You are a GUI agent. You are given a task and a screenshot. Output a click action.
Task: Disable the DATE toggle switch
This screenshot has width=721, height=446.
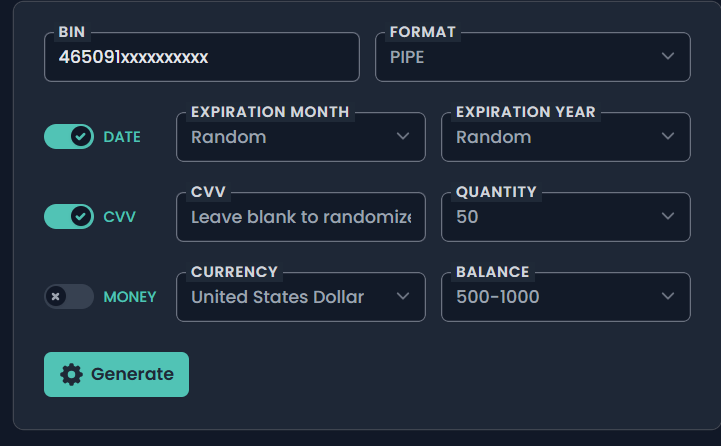68,137
